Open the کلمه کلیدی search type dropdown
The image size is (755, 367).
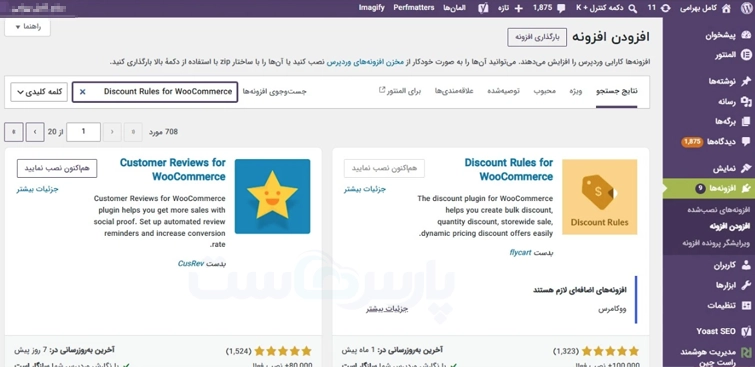pyautogui.click(x=39, y=92)
